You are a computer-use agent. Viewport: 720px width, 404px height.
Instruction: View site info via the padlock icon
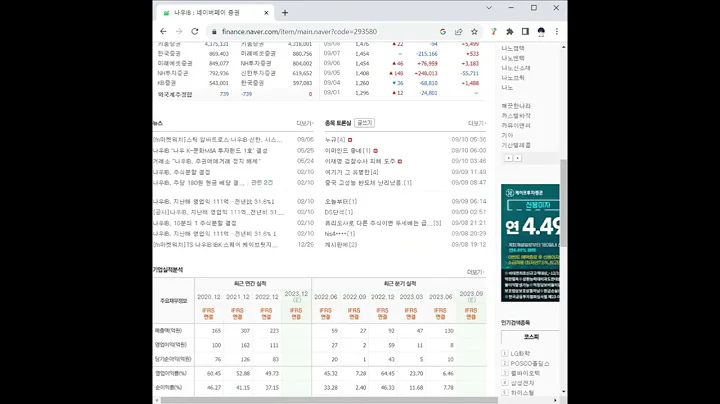pyautogui.click(x=214, y=32)
